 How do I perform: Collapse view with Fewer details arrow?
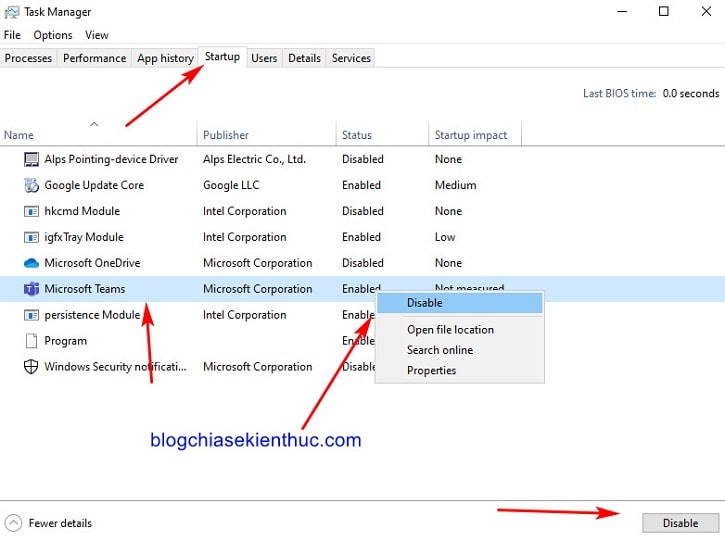13,523
